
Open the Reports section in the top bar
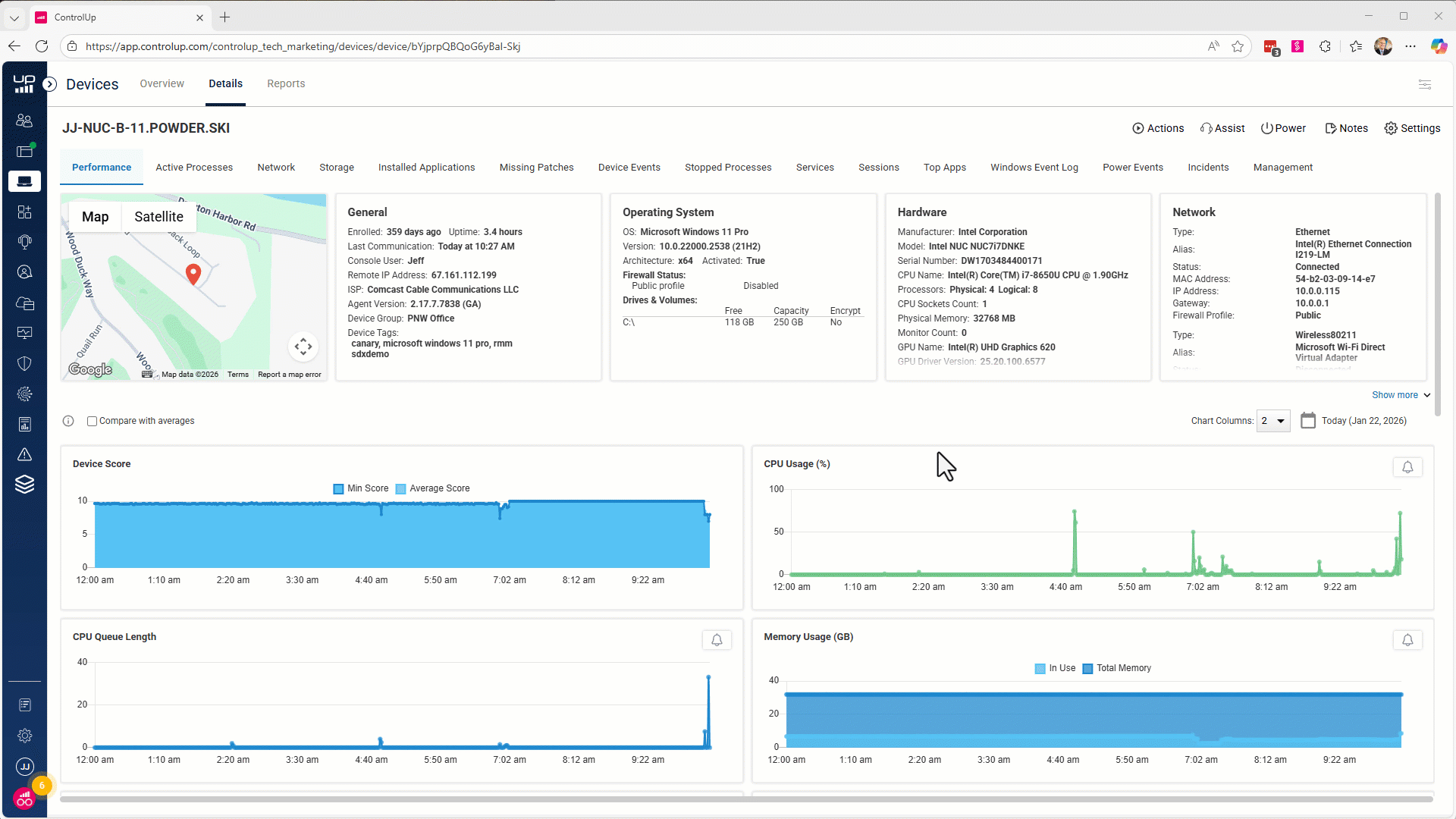(286, 83)
